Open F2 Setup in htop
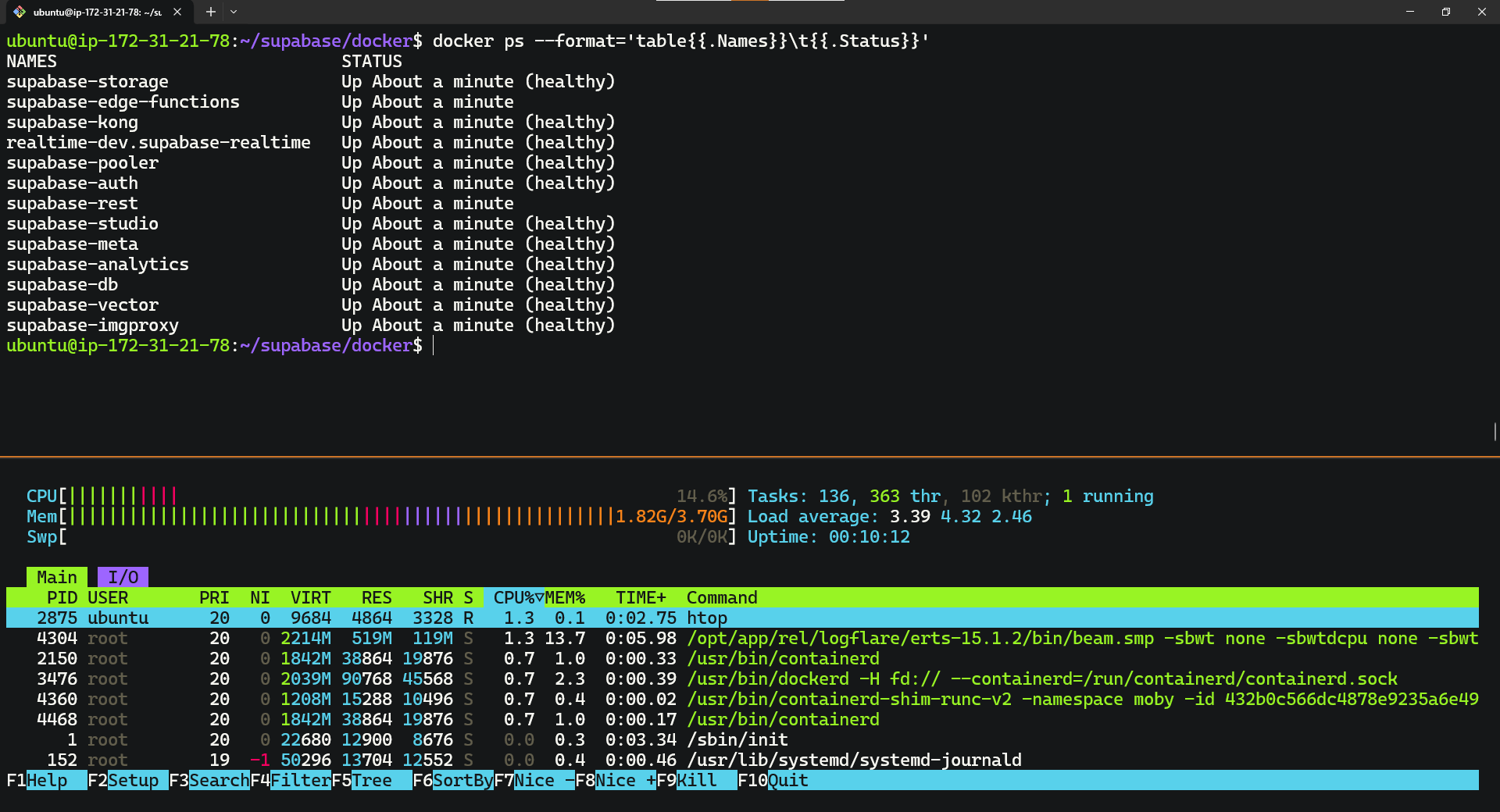The width and height of the screenshot is (1500, 812). pyautogui.click(x=128, y=780)
